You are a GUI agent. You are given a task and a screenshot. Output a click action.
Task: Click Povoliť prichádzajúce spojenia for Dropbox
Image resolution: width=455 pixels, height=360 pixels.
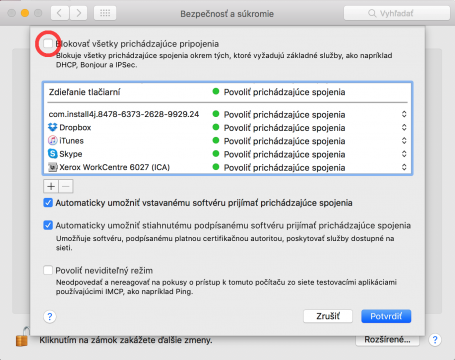pyautogui.click(x=284, y=128)
